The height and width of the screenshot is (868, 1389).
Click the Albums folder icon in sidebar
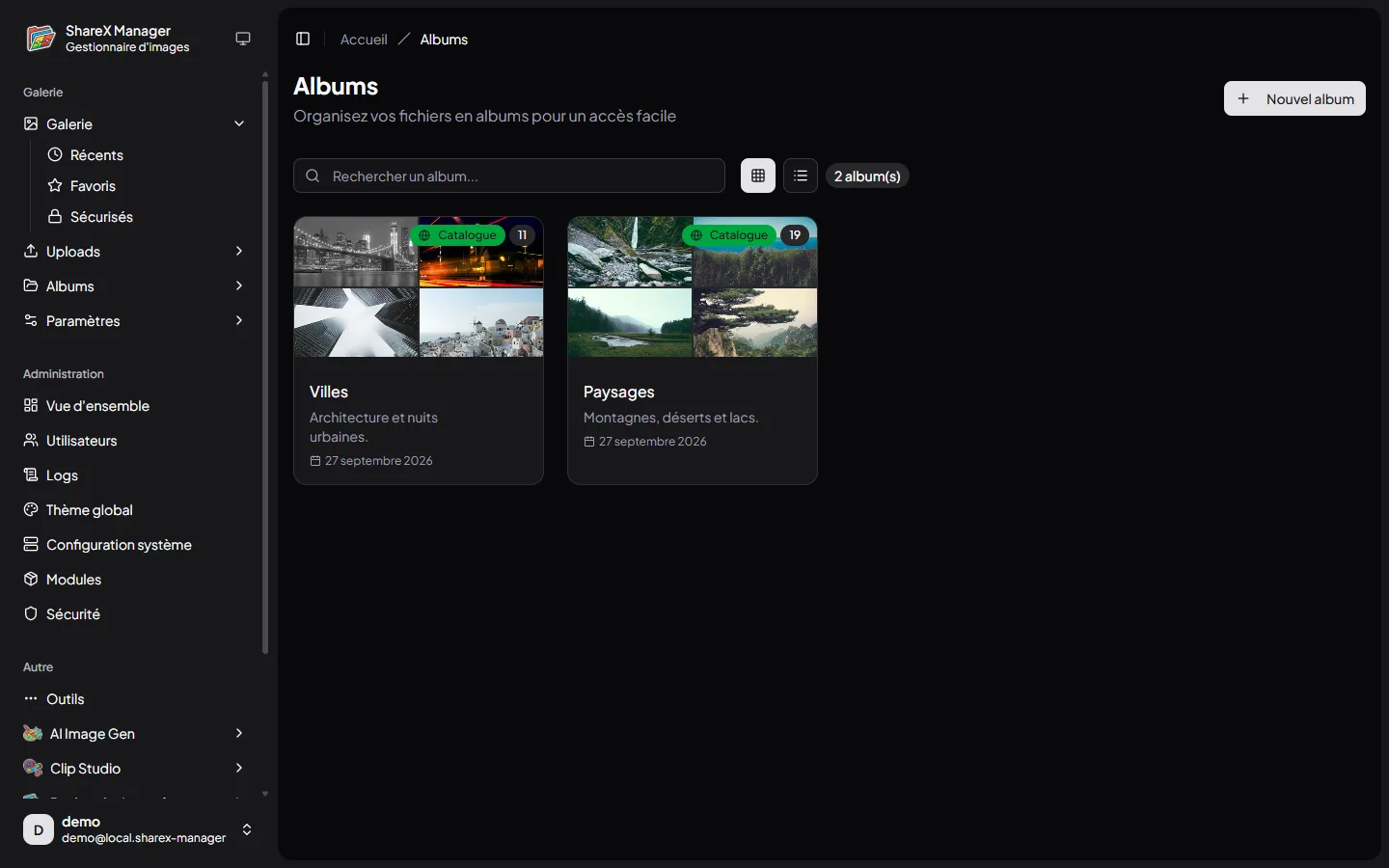31,285
